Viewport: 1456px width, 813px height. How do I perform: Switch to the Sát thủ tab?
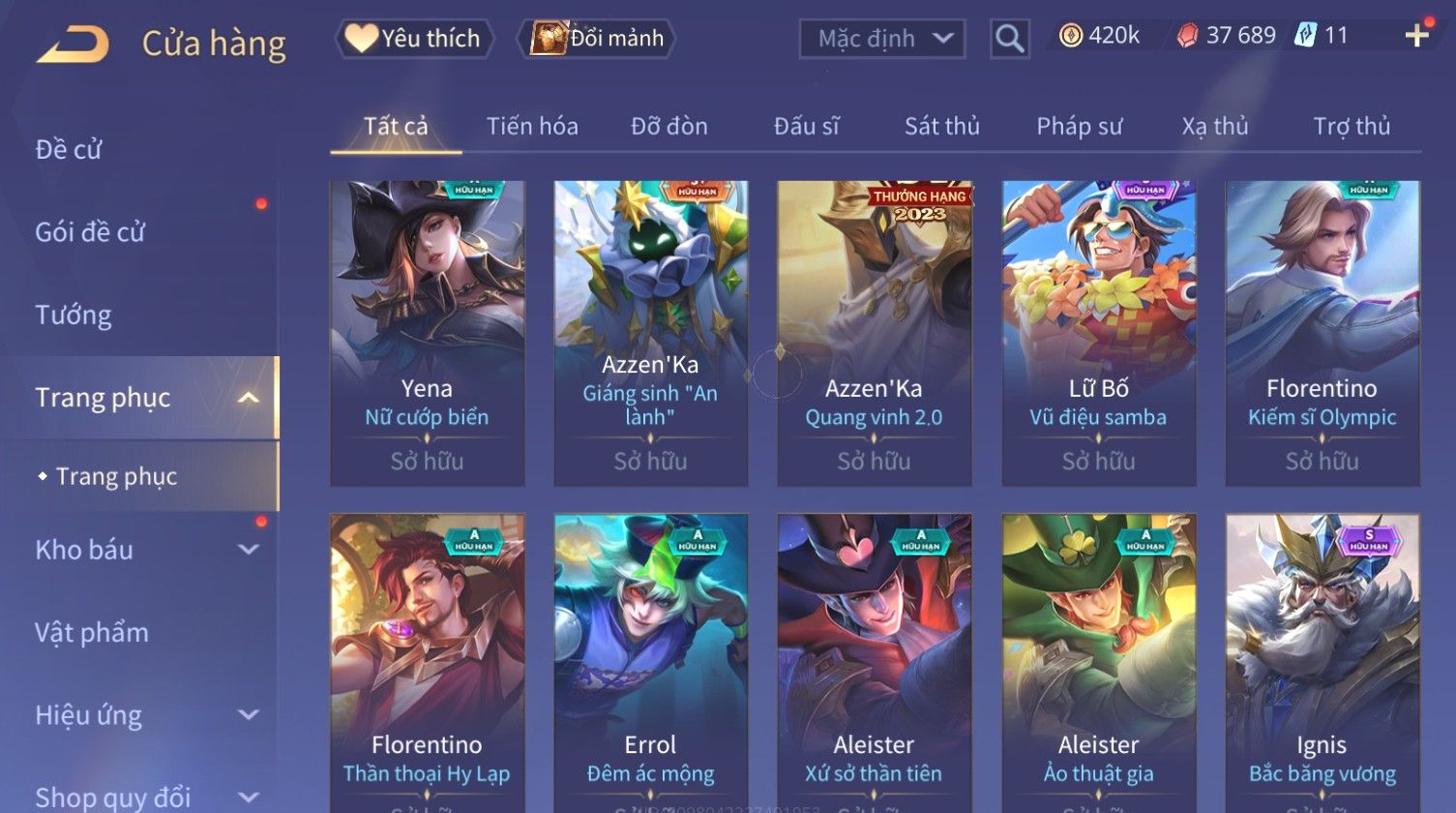click(941, 126)
